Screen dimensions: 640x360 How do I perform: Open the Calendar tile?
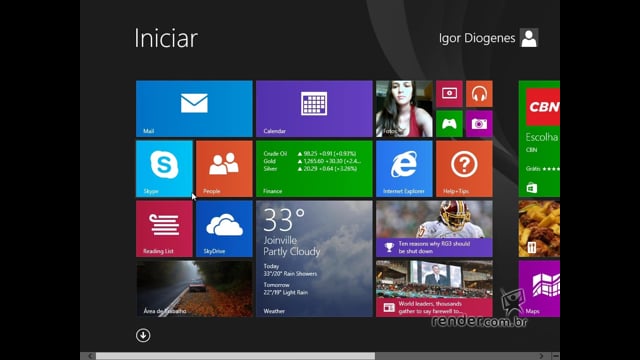click(314, 109)
